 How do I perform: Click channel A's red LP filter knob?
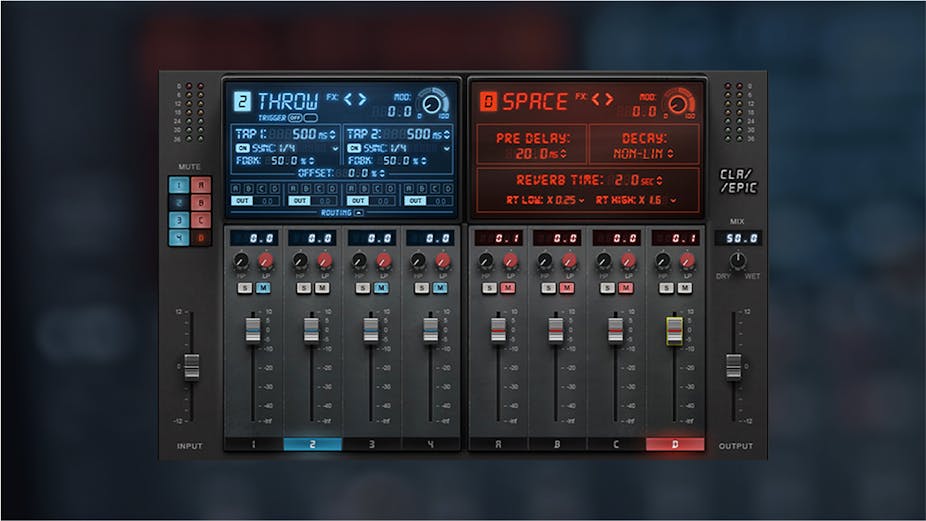[x=510, y=262]
